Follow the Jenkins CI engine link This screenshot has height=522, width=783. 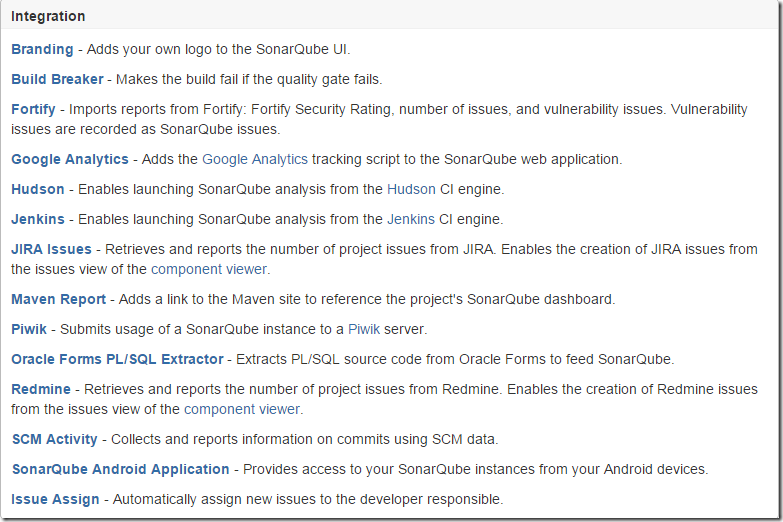(x=411, y=219)
